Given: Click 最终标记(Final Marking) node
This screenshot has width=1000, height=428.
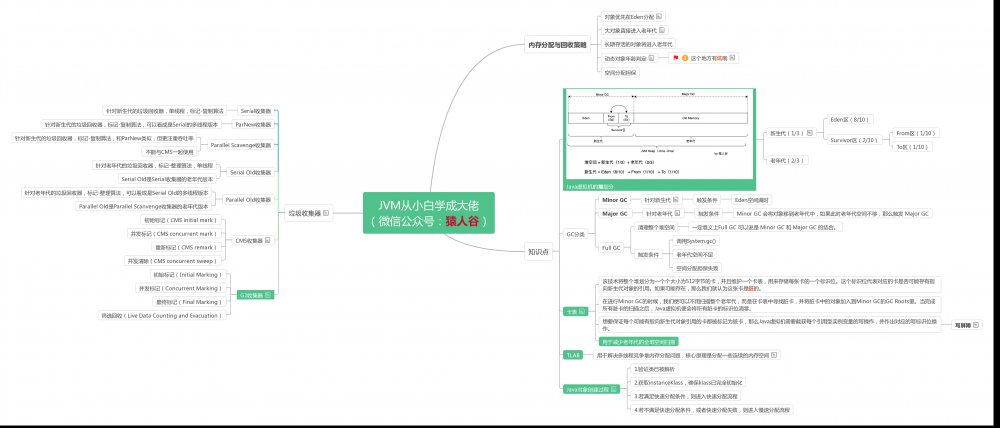Looking at the screenshot, I should (x=189, y=302).
